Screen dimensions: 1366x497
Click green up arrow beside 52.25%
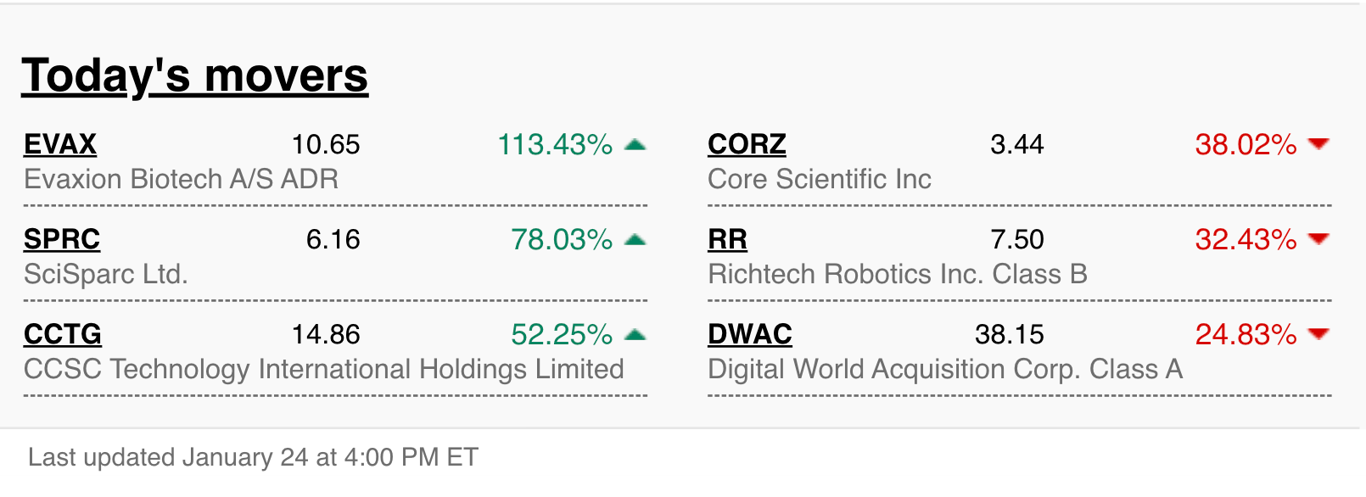click(635, 334)
